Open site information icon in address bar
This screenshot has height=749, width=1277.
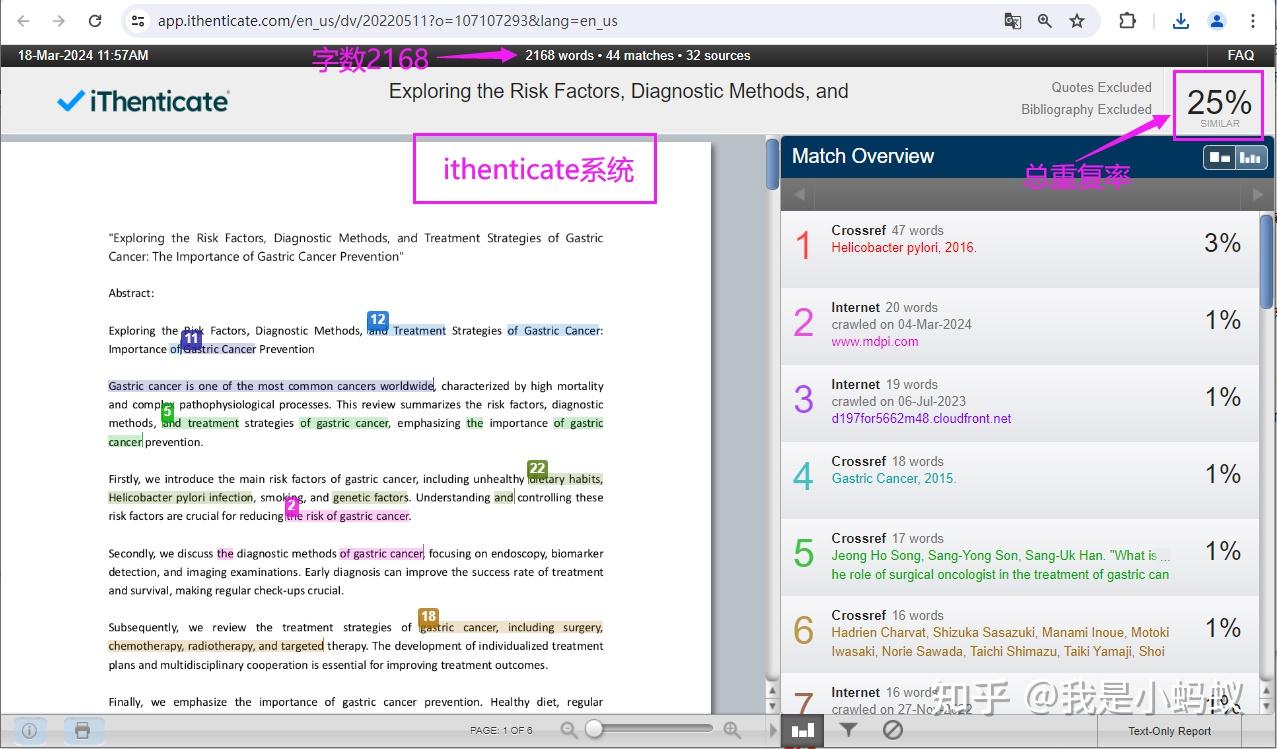pos(138,21)
